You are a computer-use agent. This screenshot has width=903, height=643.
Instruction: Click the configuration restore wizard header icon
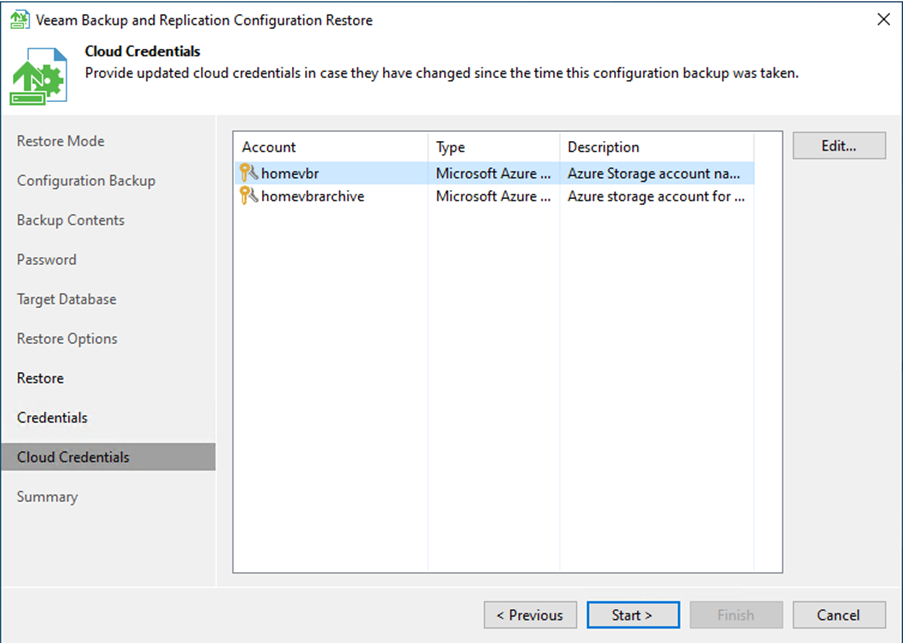click(38, 76)
